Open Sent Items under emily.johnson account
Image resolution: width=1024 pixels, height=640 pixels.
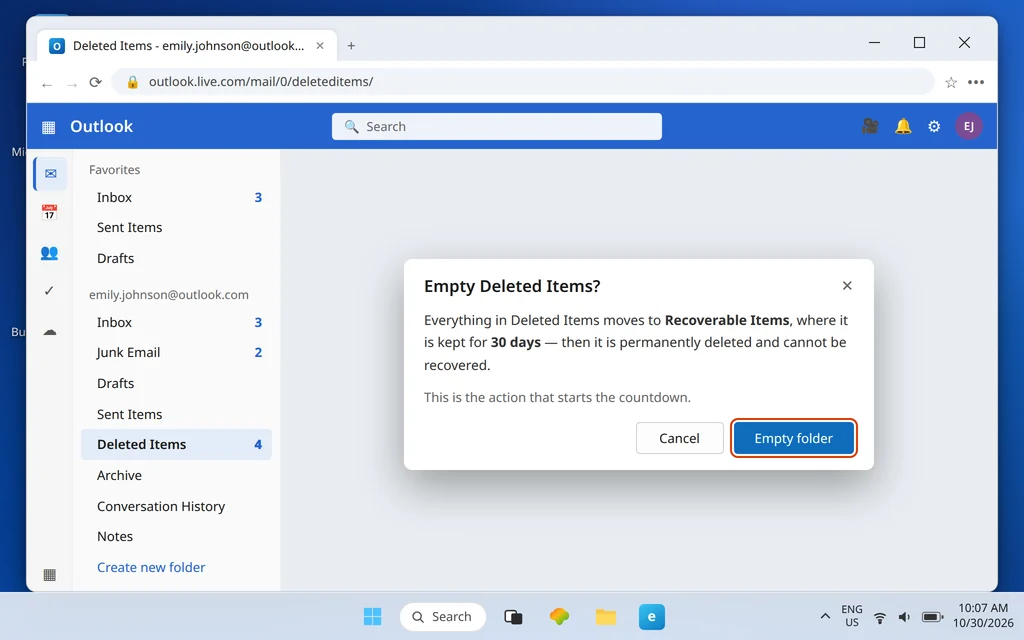[176, 414]
